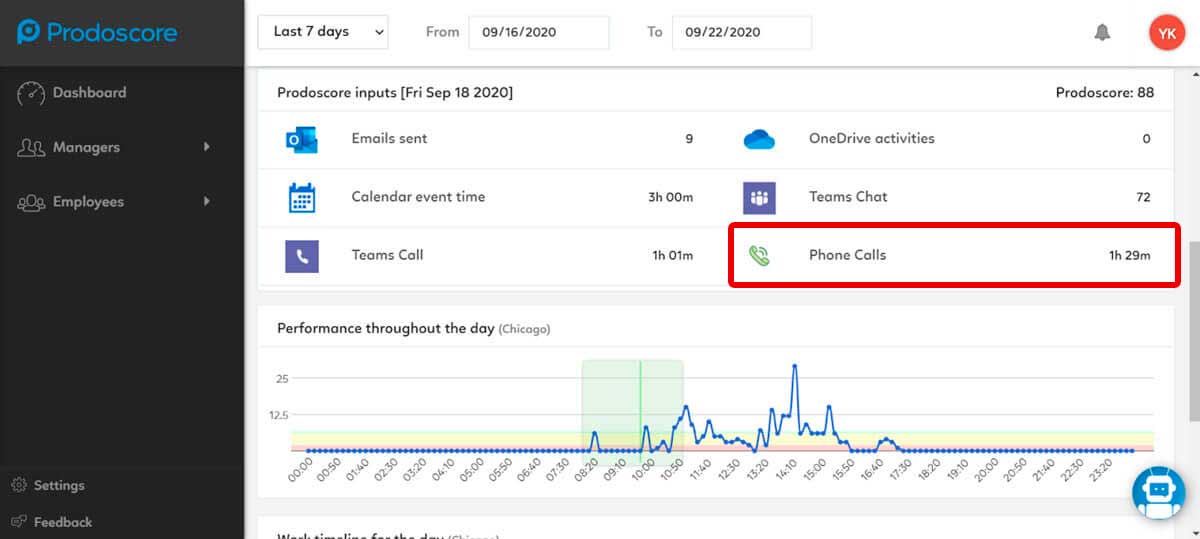
Task: Open Settings in the sidebar
Action: [x=59, y=486]
